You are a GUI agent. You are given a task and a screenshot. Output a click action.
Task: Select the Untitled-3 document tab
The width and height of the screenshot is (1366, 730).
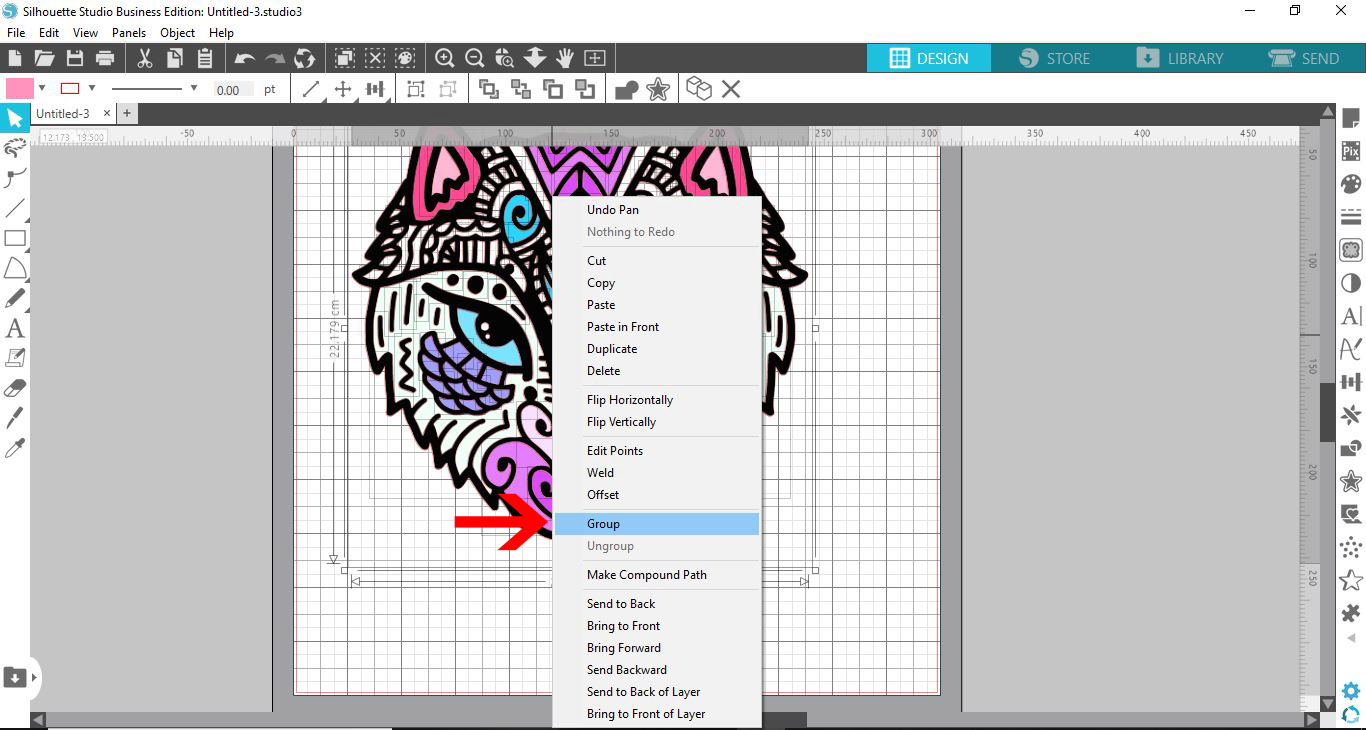coord(63,114)
